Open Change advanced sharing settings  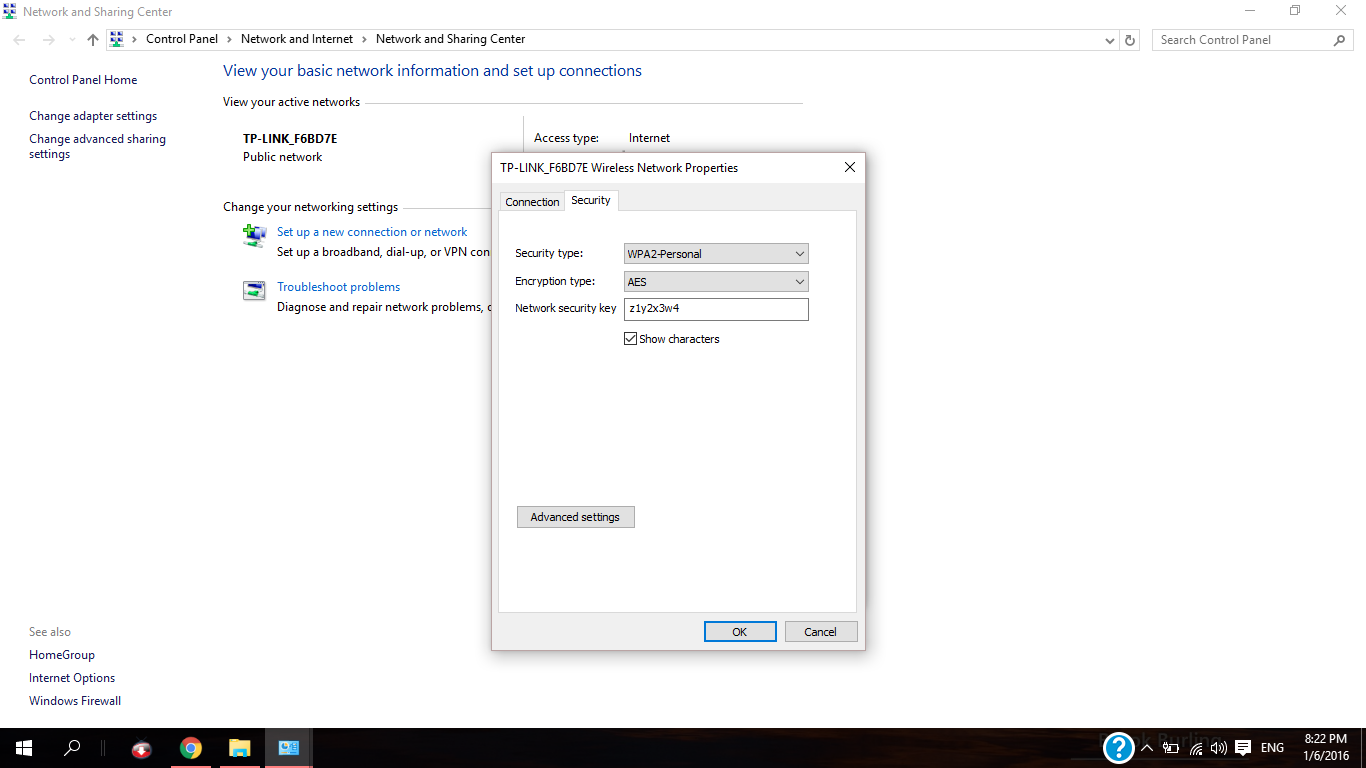tap(97, 147)
